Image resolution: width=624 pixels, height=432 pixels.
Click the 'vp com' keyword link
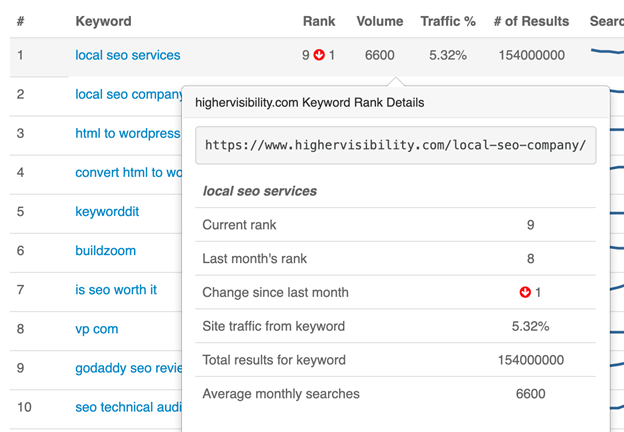coord(96,329)
